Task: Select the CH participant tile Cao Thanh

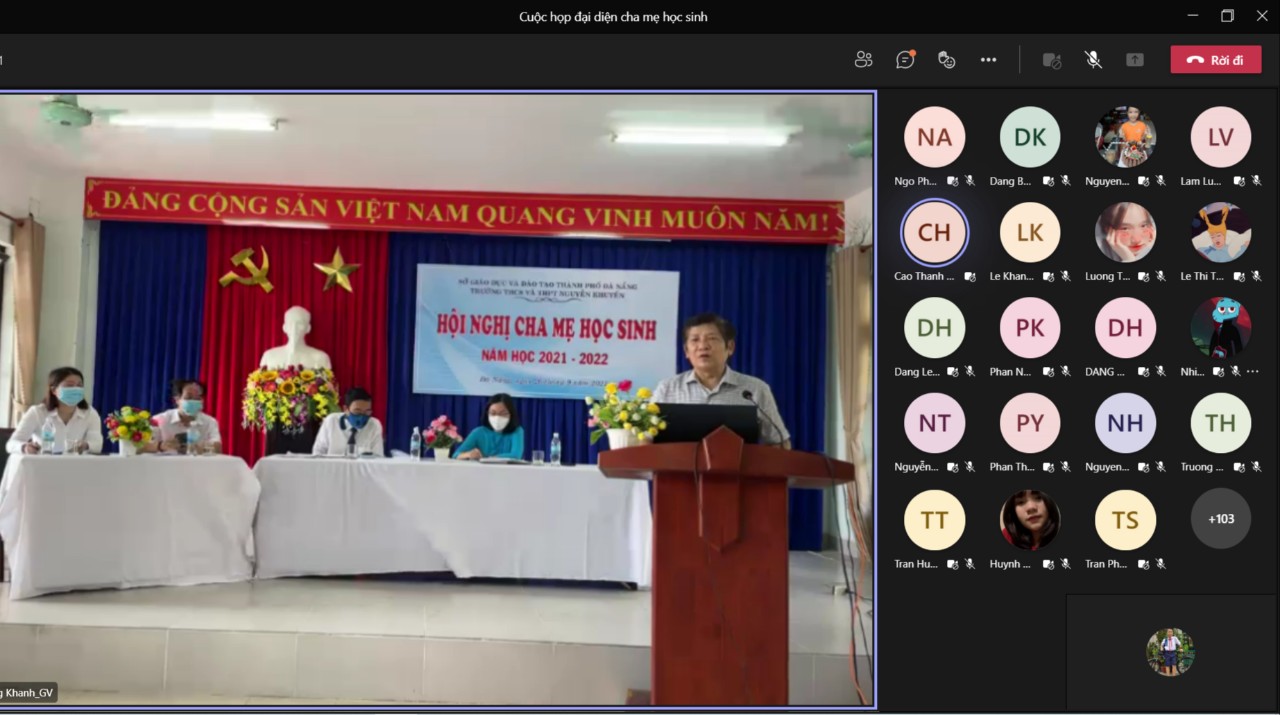Action: point(934,232)
